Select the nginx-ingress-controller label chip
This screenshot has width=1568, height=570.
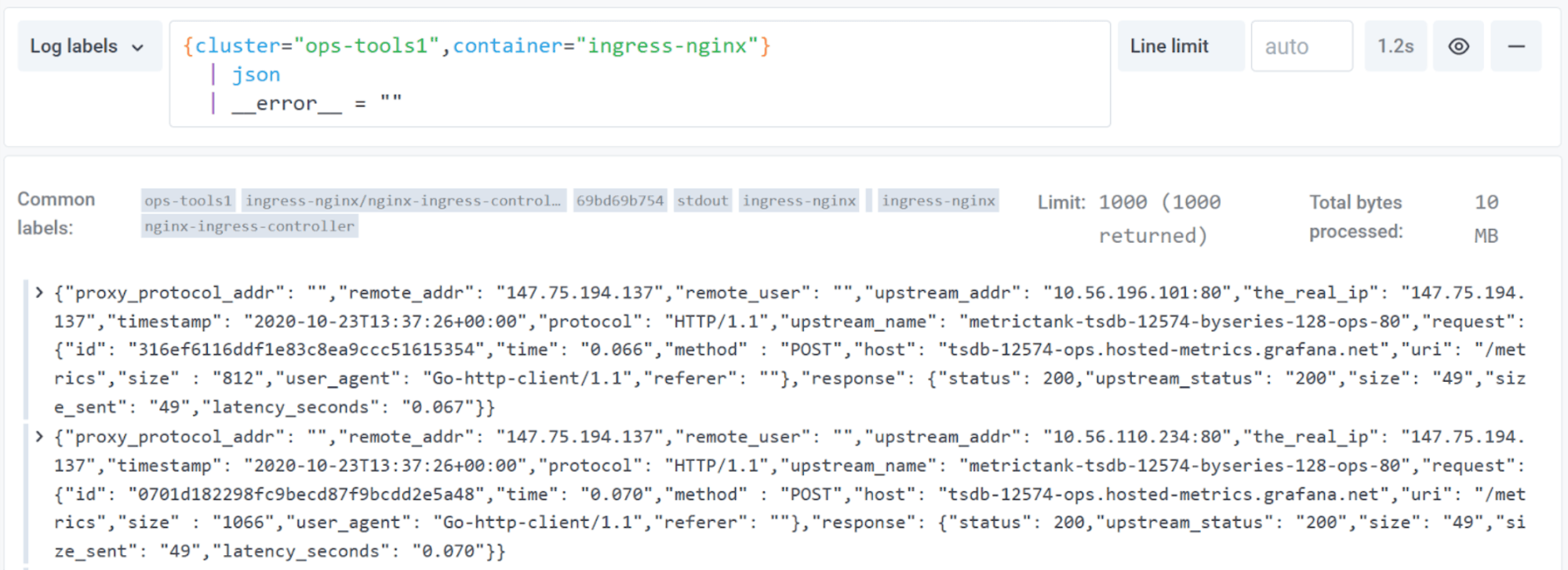249,227
